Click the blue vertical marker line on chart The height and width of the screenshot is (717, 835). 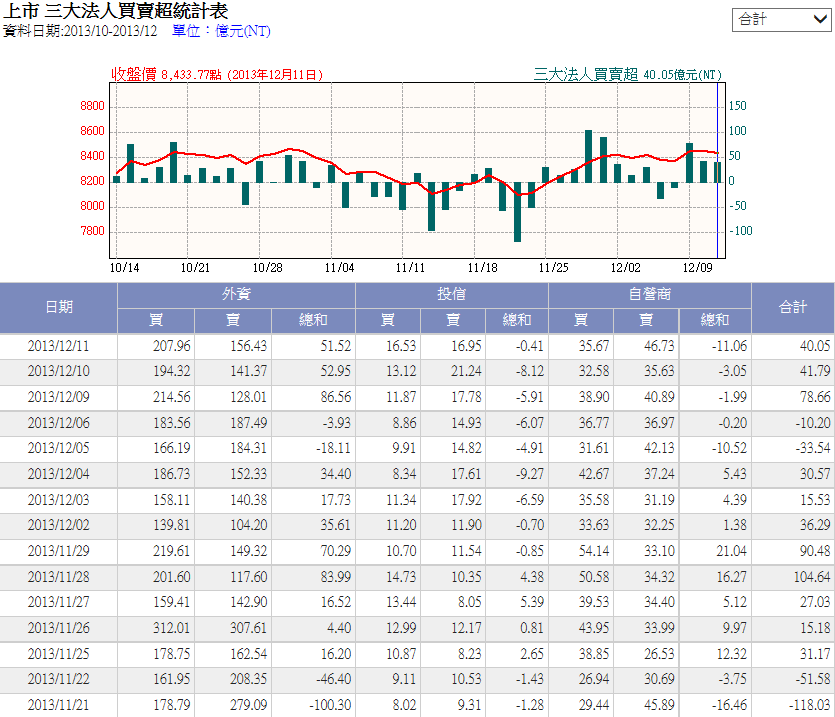point(717,170)
